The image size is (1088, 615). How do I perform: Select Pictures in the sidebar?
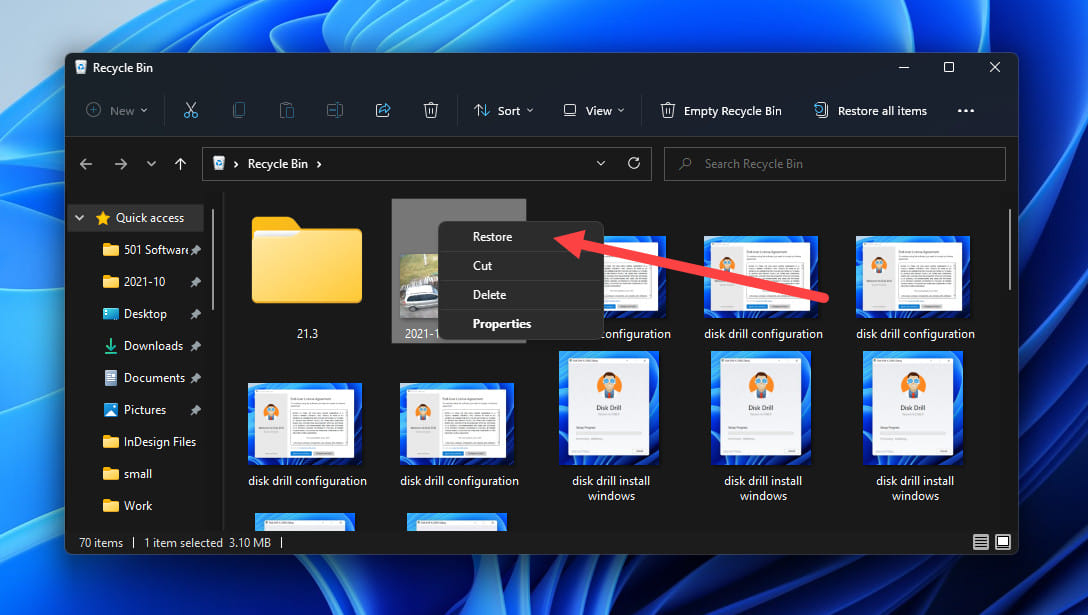tap(145, 410)
